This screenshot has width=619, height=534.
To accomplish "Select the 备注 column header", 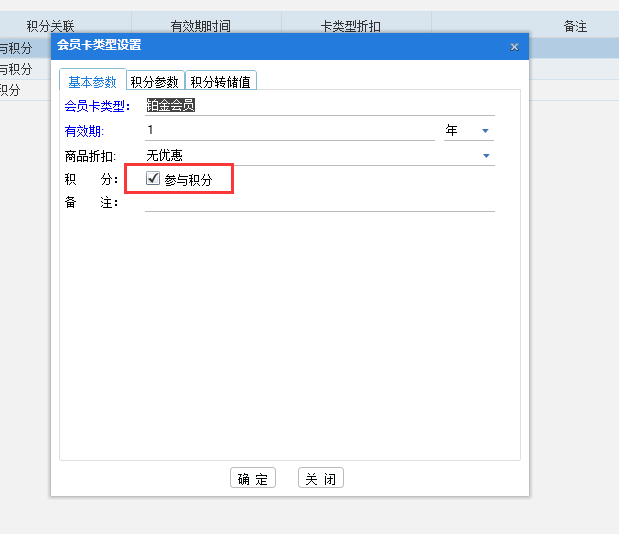I will (575, 26).
